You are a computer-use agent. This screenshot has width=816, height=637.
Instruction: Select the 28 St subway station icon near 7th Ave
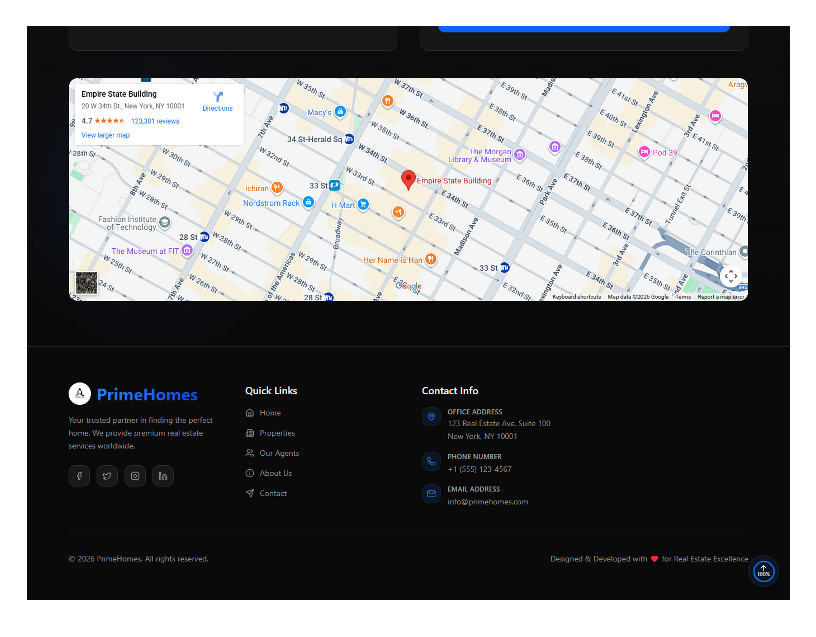[205, 237]
